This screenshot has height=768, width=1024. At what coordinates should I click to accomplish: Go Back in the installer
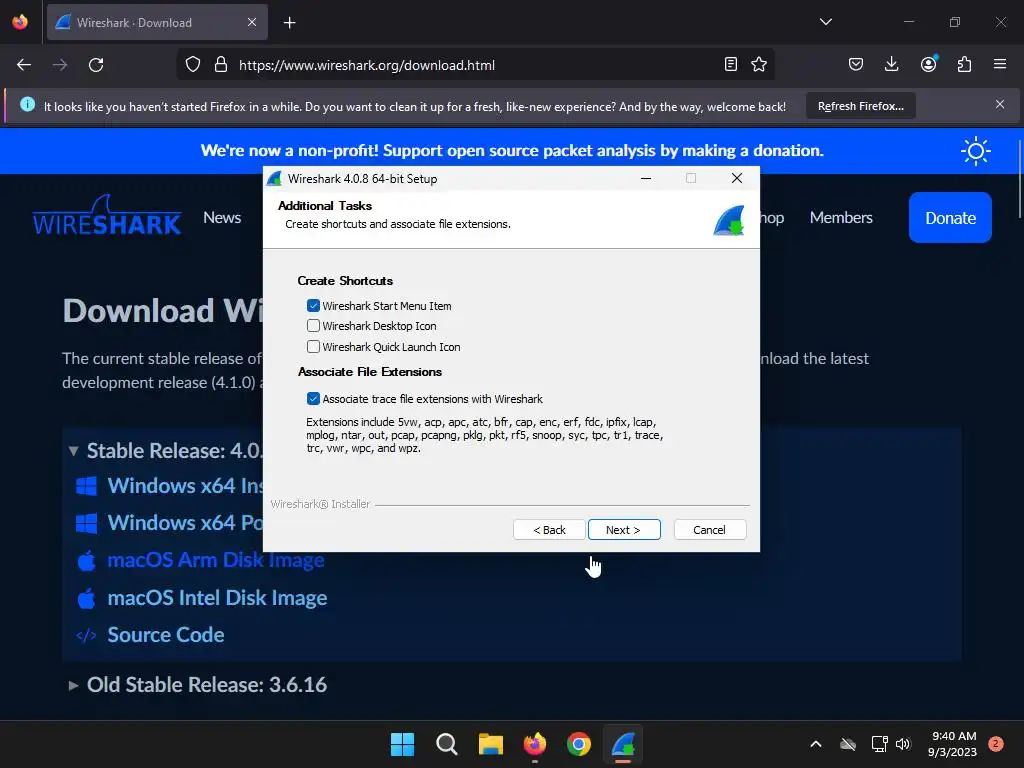pyautogui.click(x=549, y=530)
